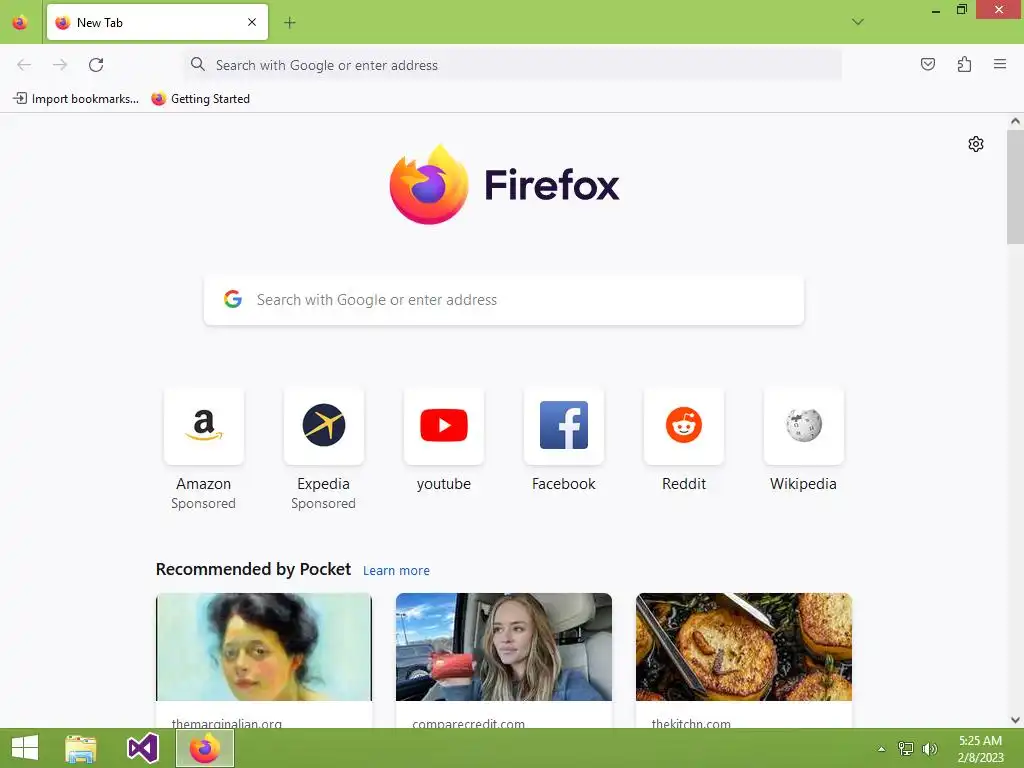Open a new tab with plus button

coord(289,23)
